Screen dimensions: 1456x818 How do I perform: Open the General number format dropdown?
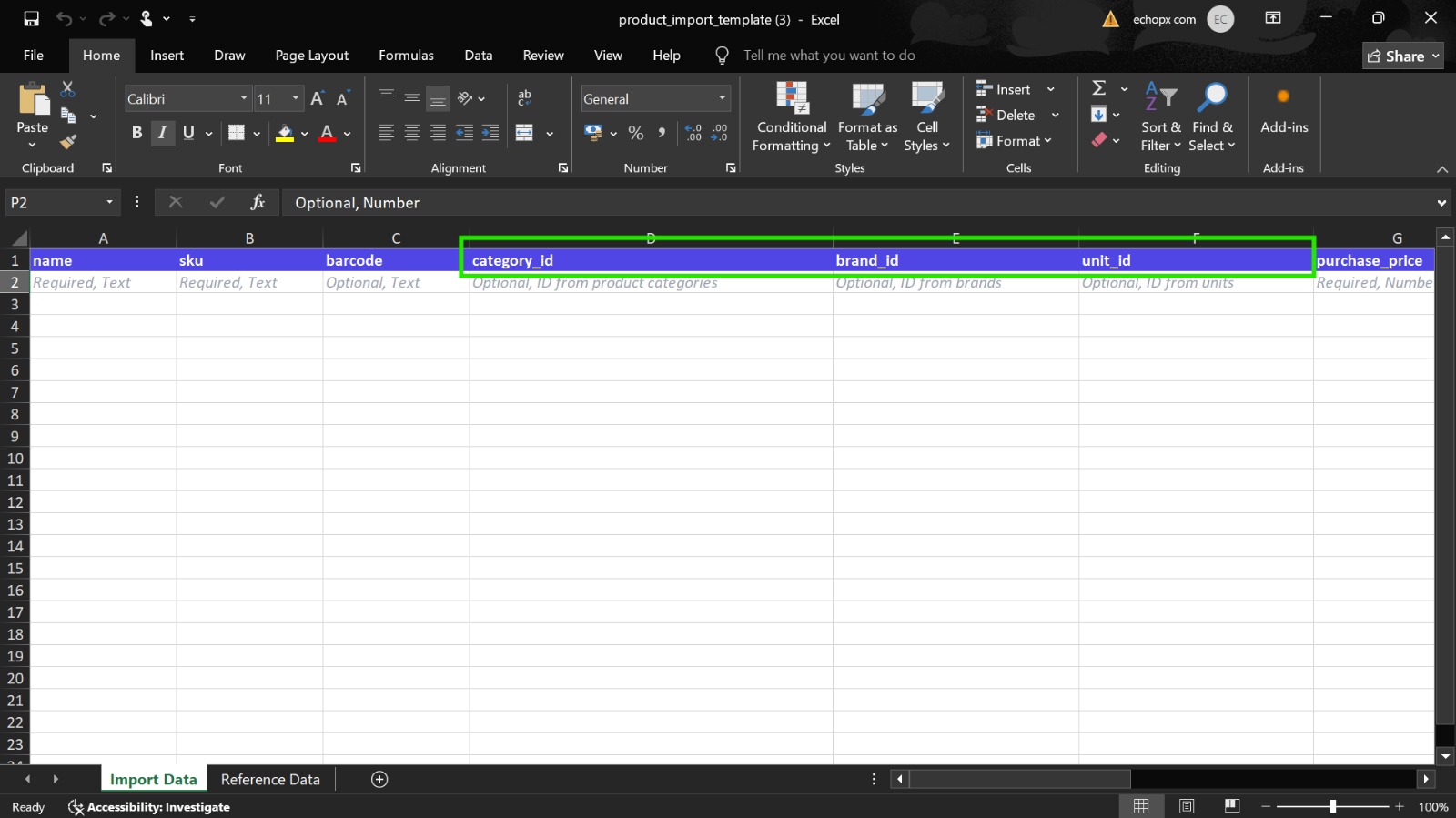pyautogui.click(x=723, y=98)
